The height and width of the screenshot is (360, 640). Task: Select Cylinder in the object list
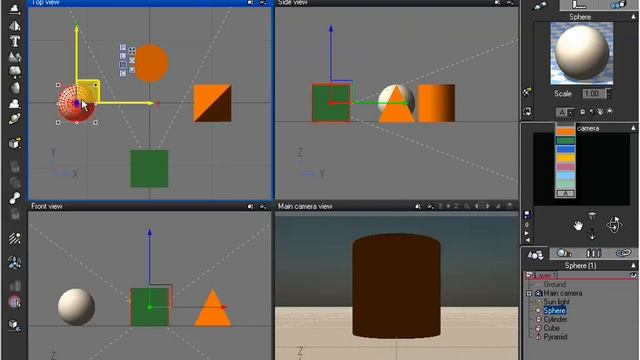click(556, 319)
